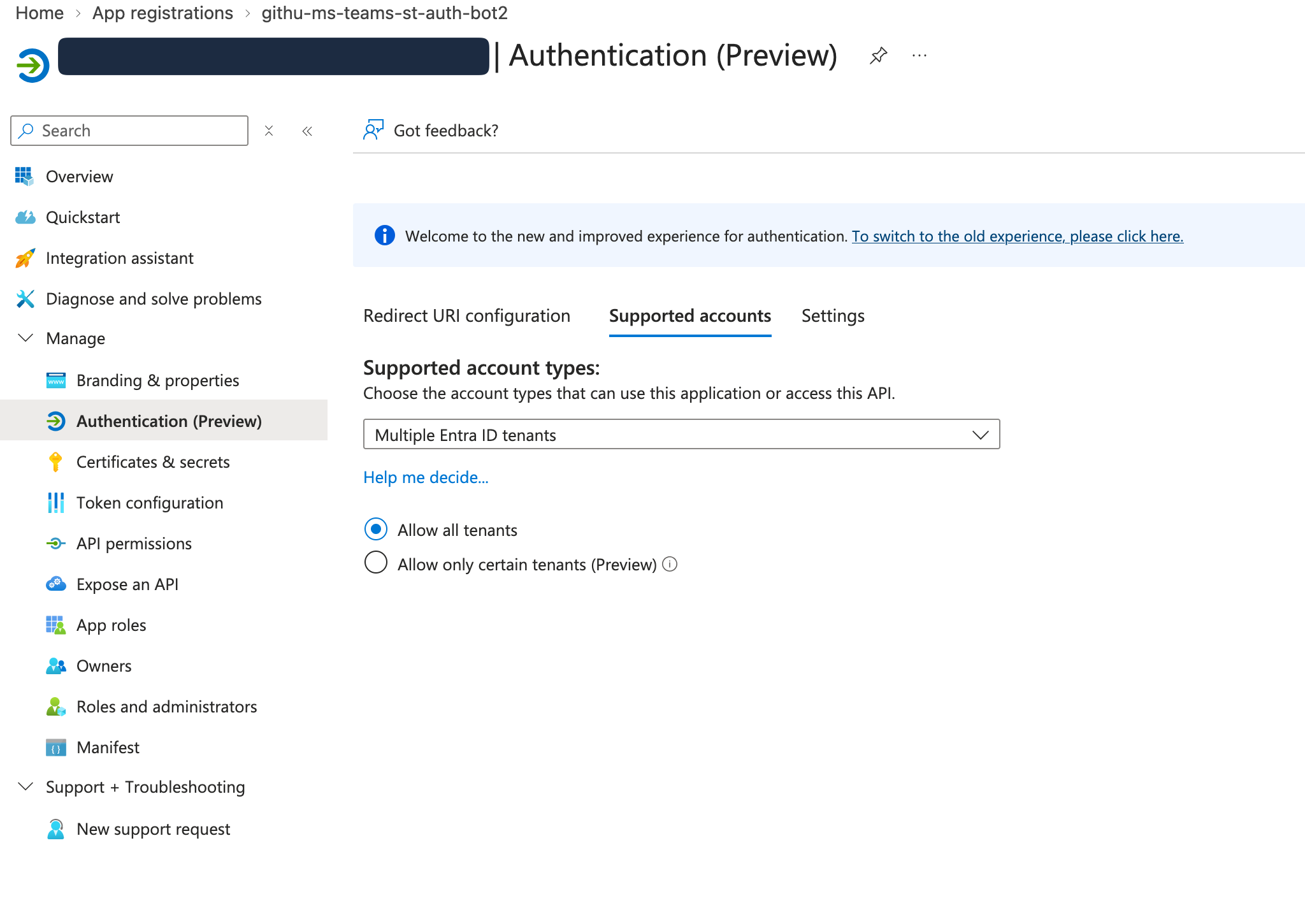1305x924 pixels.
Task: Click the Diagnose and solve problems wrench icon
Action: coord(25,299)
